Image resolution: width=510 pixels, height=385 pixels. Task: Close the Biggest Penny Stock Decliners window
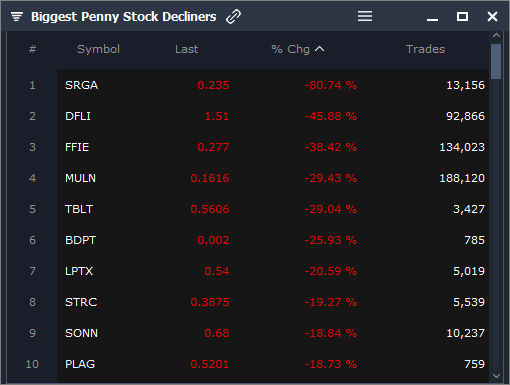492,16
